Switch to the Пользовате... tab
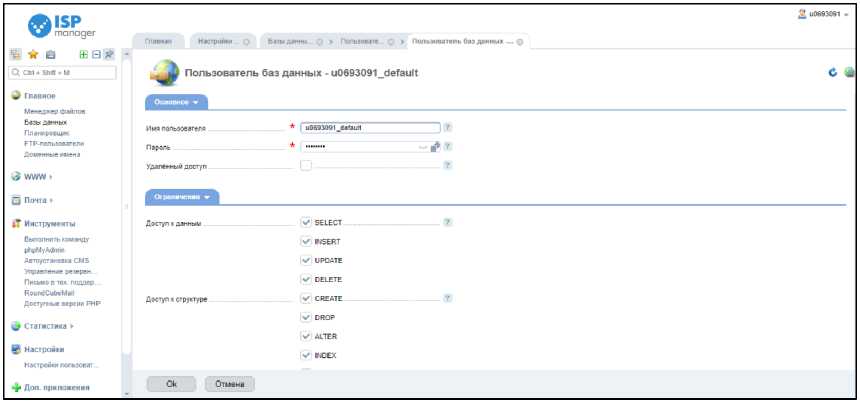This screenshot has width=860, height=403. 362,42
